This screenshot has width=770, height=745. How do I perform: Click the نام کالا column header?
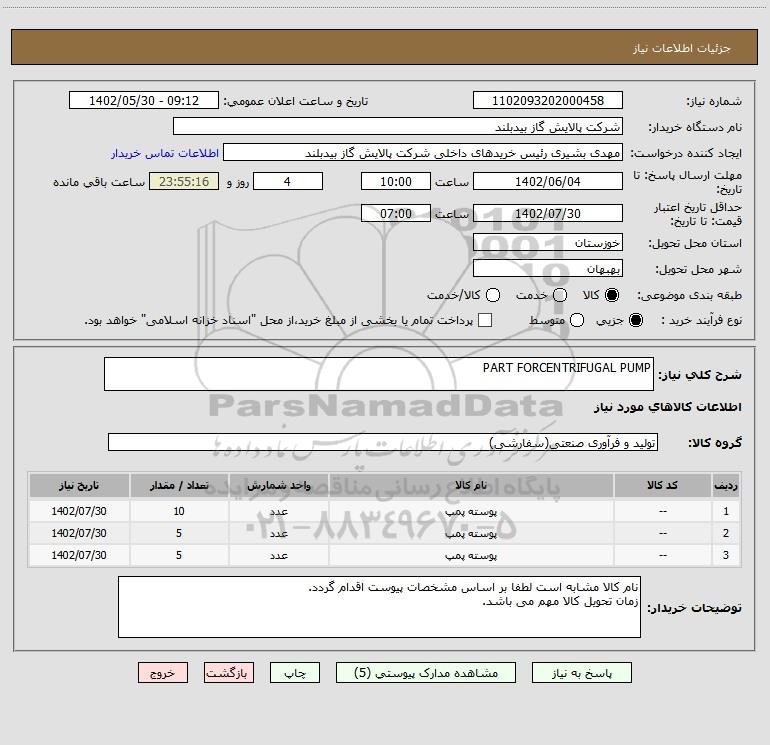pos(470,485)
